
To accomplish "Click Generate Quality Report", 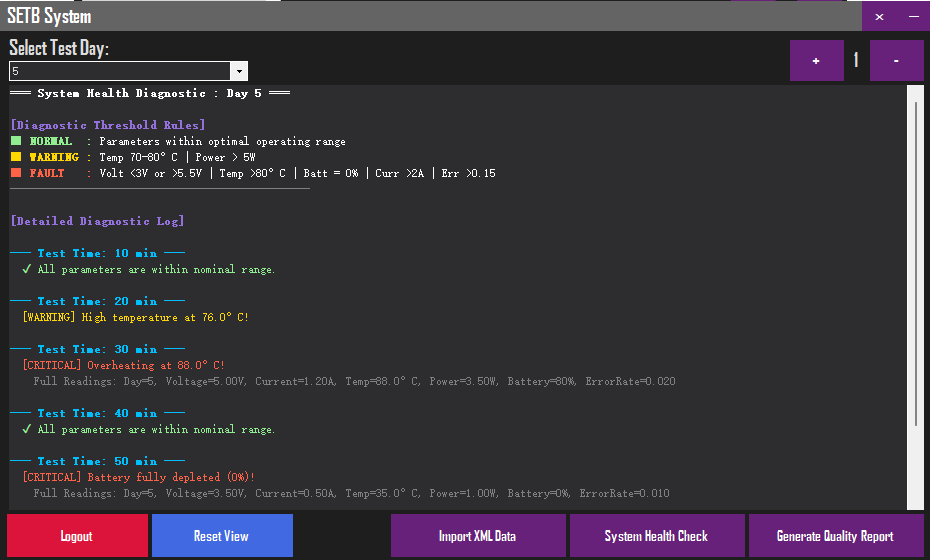I will 836,536.
